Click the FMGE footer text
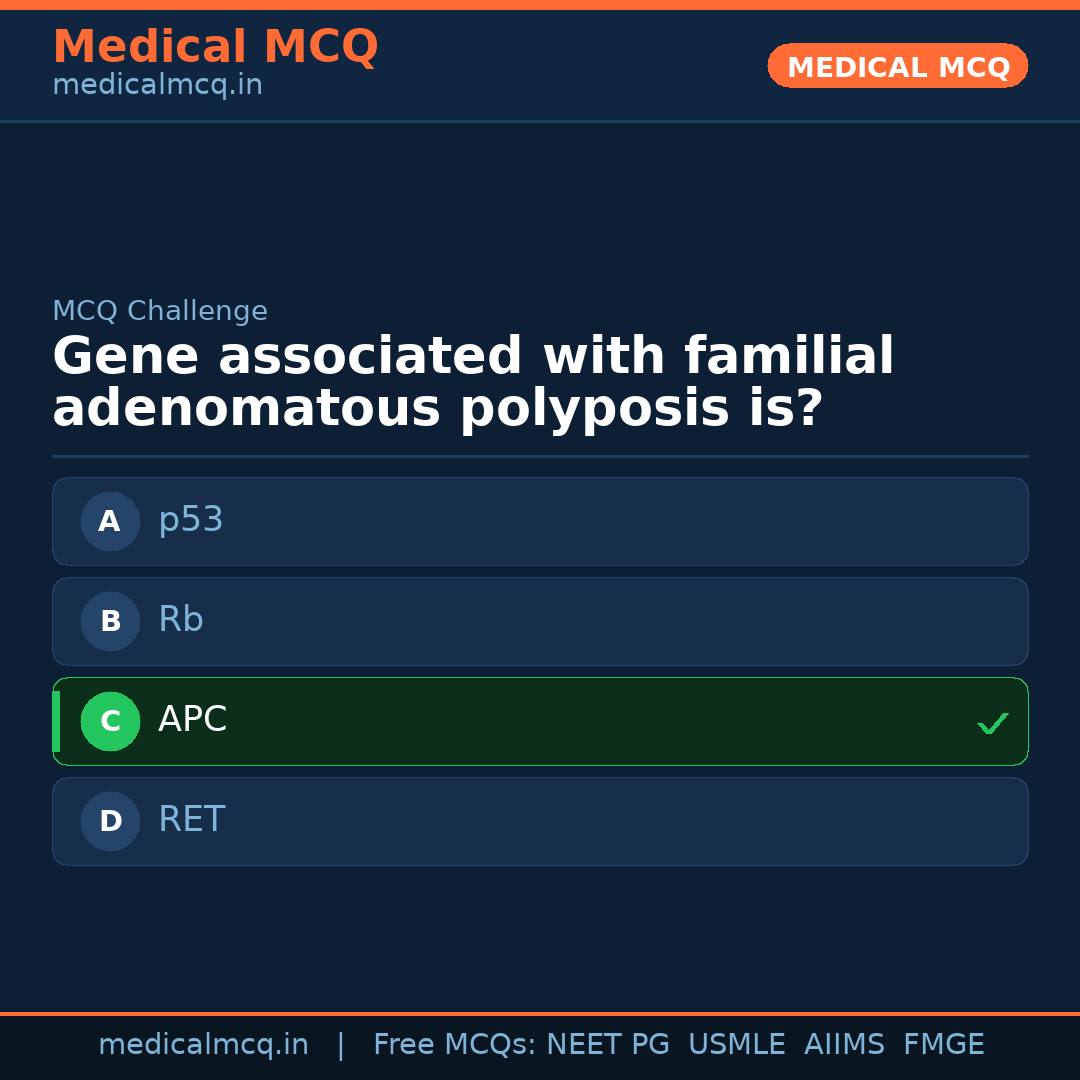The height and width of the screenshot is (1080, 1080). [943, 1045]
